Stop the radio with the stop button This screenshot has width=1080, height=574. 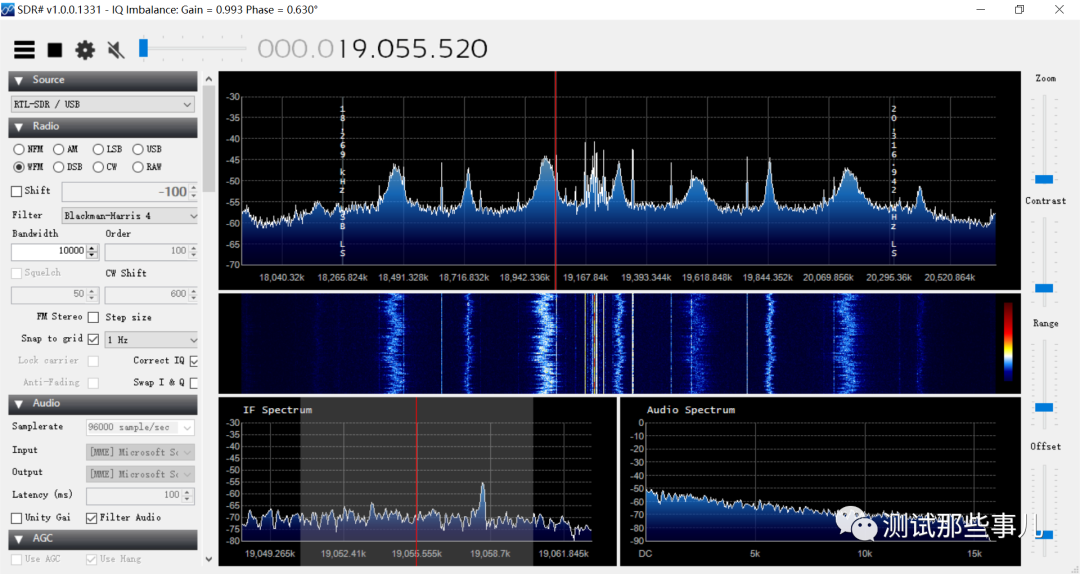(x=54, y=50)
